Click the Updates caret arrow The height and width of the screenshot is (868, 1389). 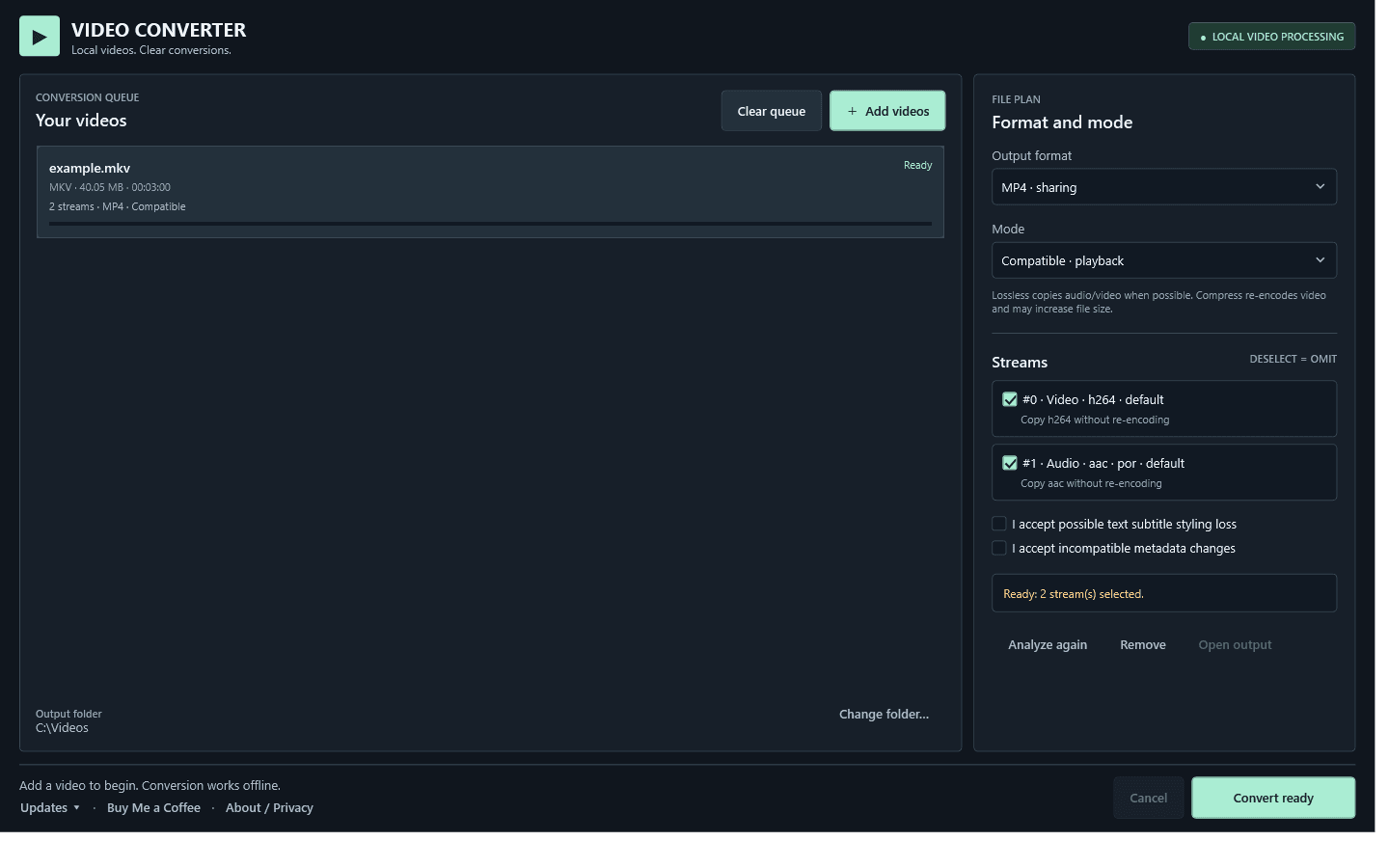point(76,807)
